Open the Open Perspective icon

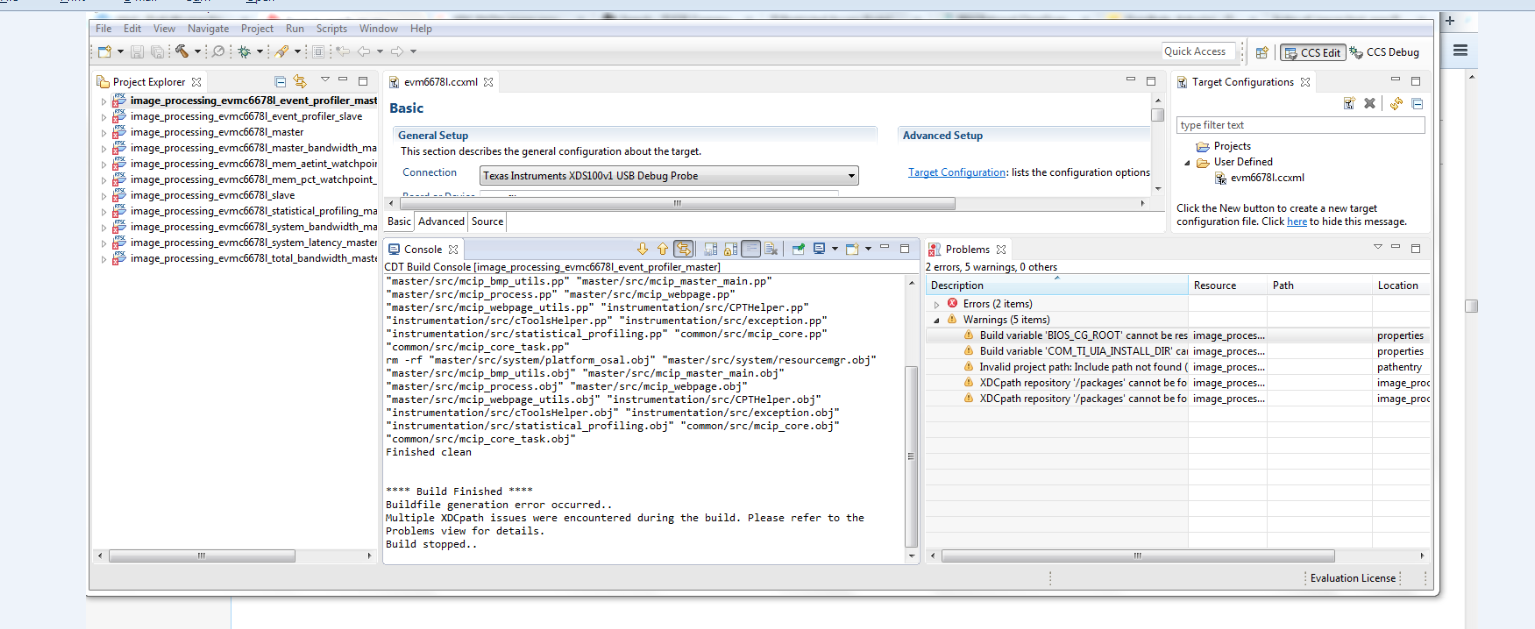[1262, 53]
